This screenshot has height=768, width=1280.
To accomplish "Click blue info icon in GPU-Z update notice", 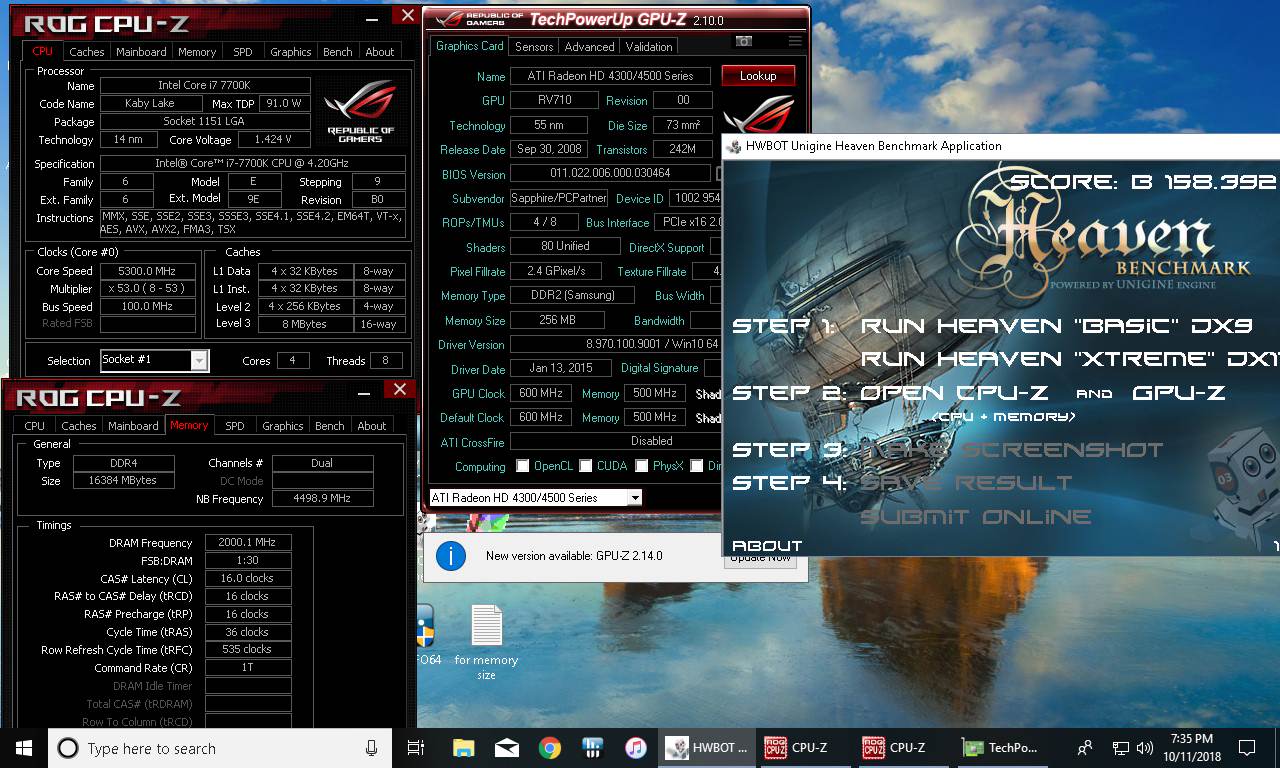I will [451, 556].
